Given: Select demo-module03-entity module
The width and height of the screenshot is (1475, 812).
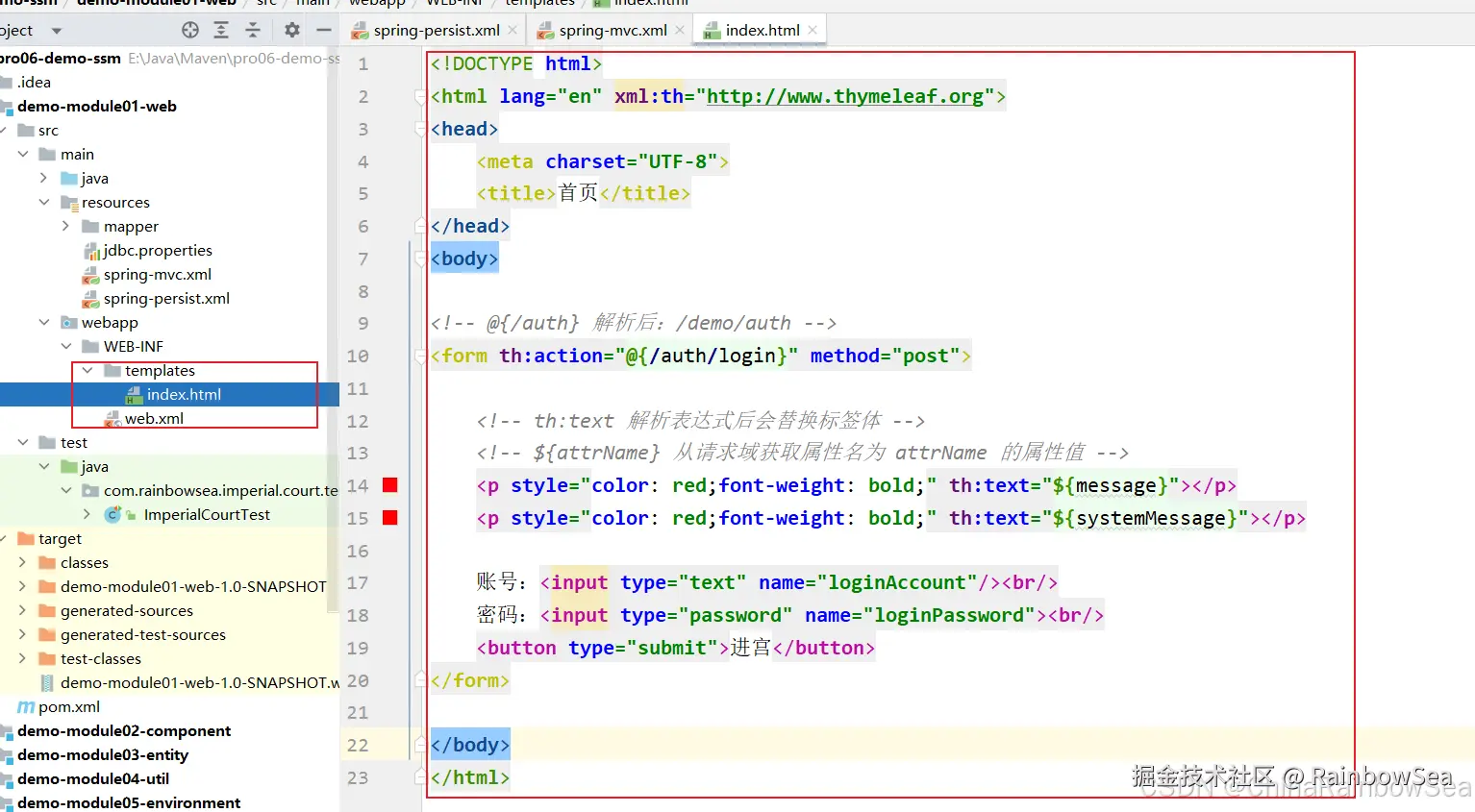Looking at the screenshot, I should point(103,754).
